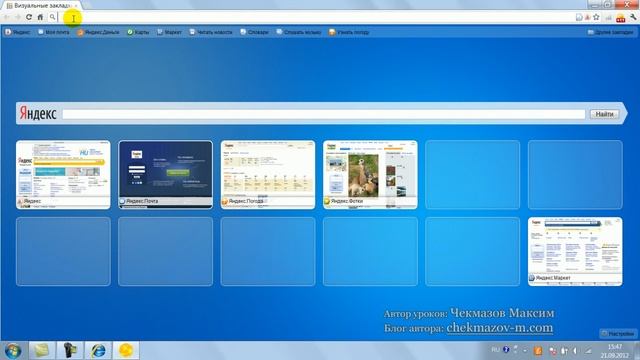640x360 pixels.
Task: Go to the home page icon
Action: [x=40, y=17]
